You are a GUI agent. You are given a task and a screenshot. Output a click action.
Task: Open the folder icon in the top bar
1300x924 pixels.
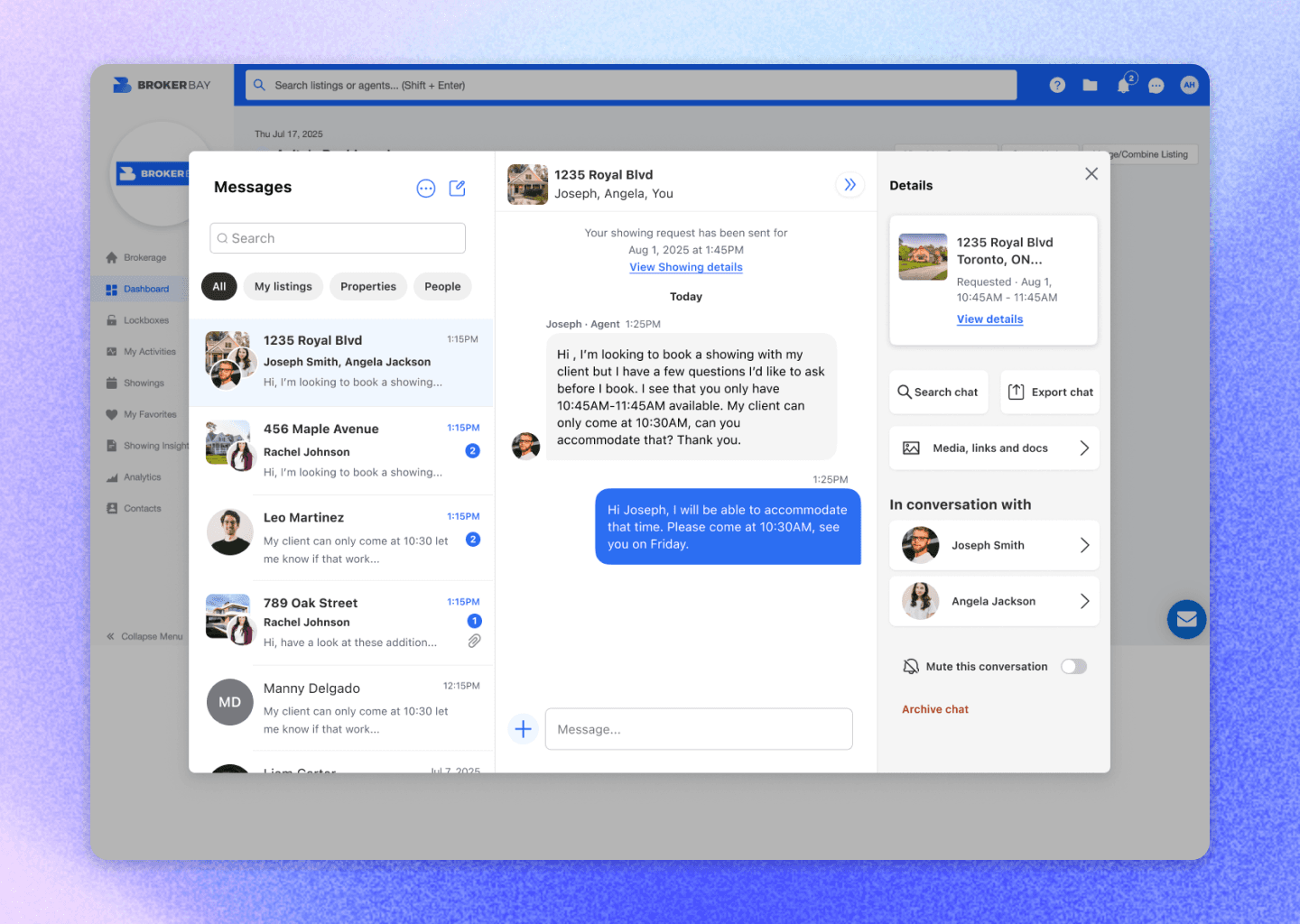[1091, 85]
